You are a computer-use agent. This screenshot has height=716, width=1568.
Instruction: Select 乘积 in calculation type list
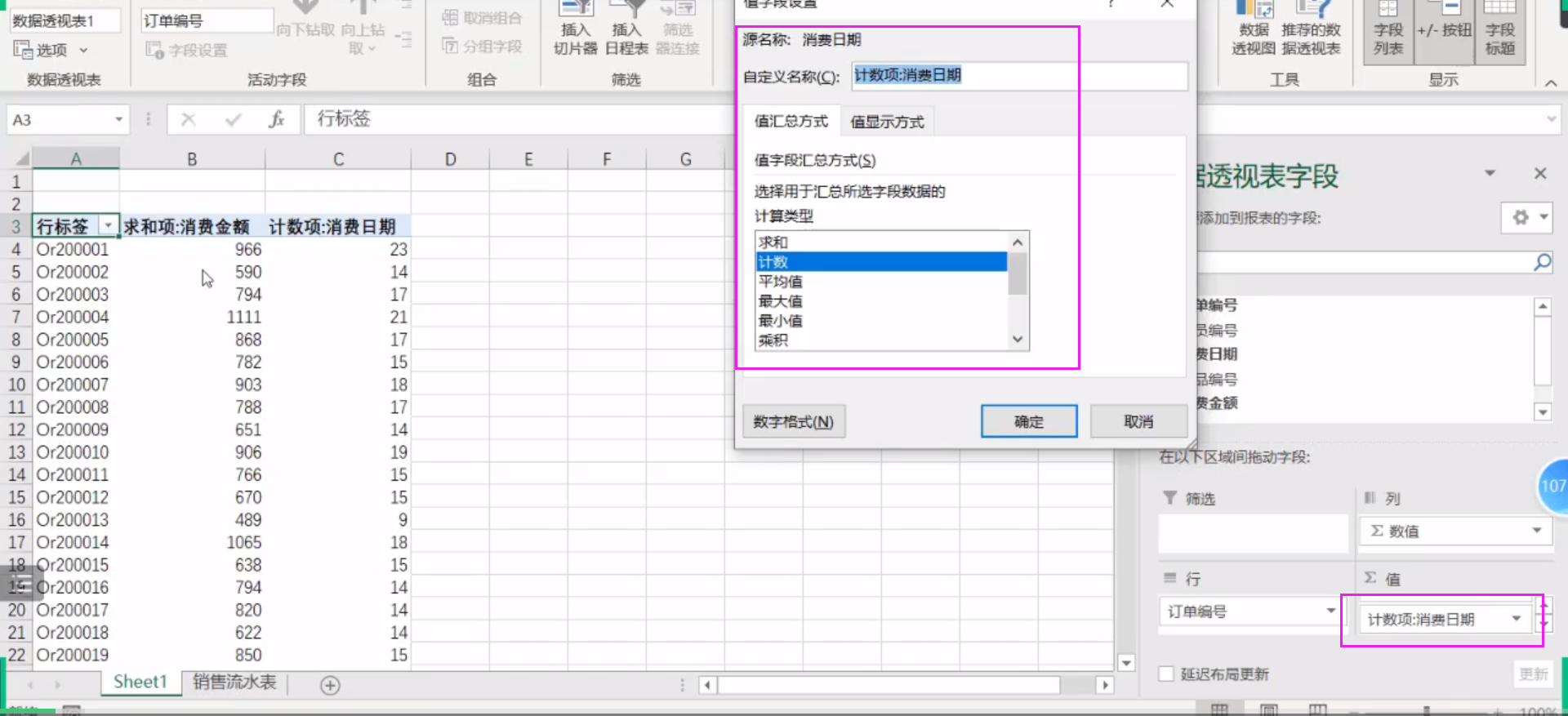click(x=882, y=340)
